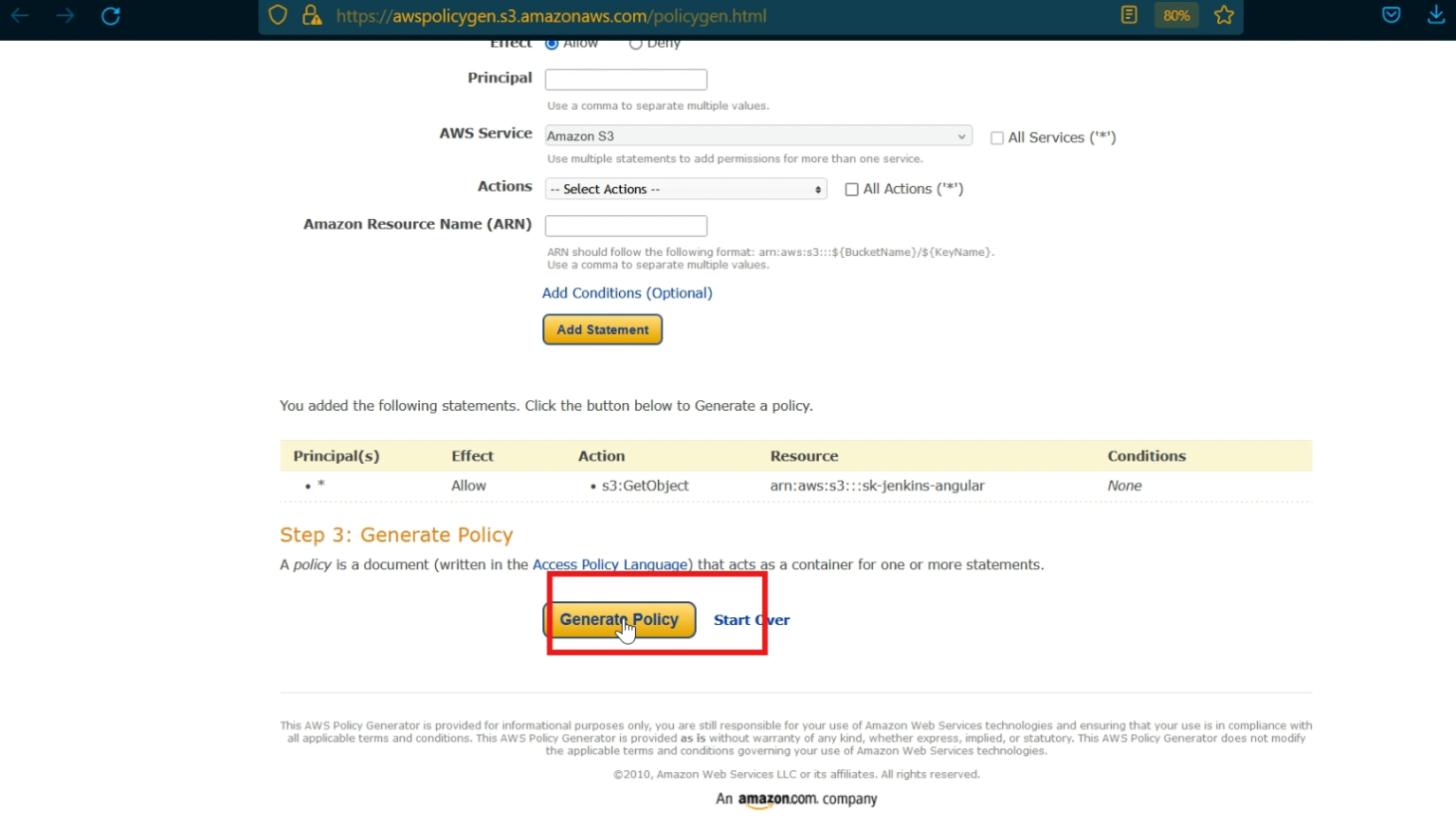1456x827 pixels.
Task: Toggle Reader View in the address bar
Action: [1129, 15]
